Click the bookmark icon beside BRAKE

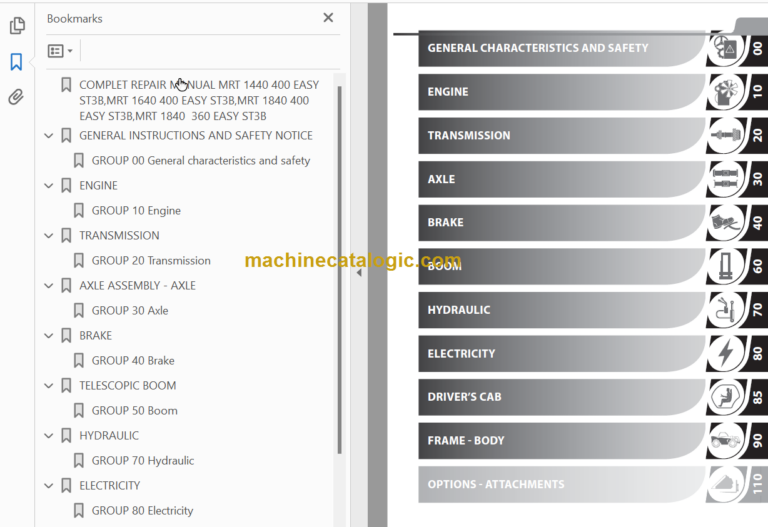(x=66, y=335)
